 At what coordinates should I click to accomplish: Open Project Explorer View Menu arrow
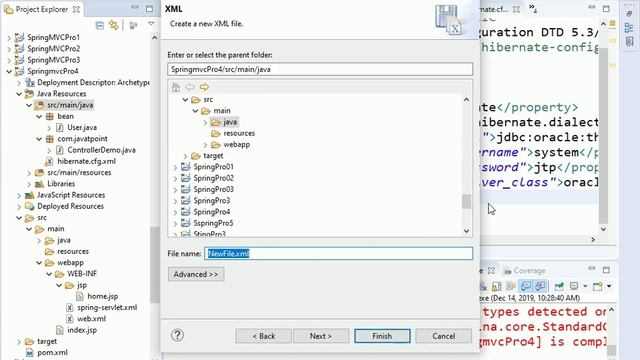tap(151, 24)
